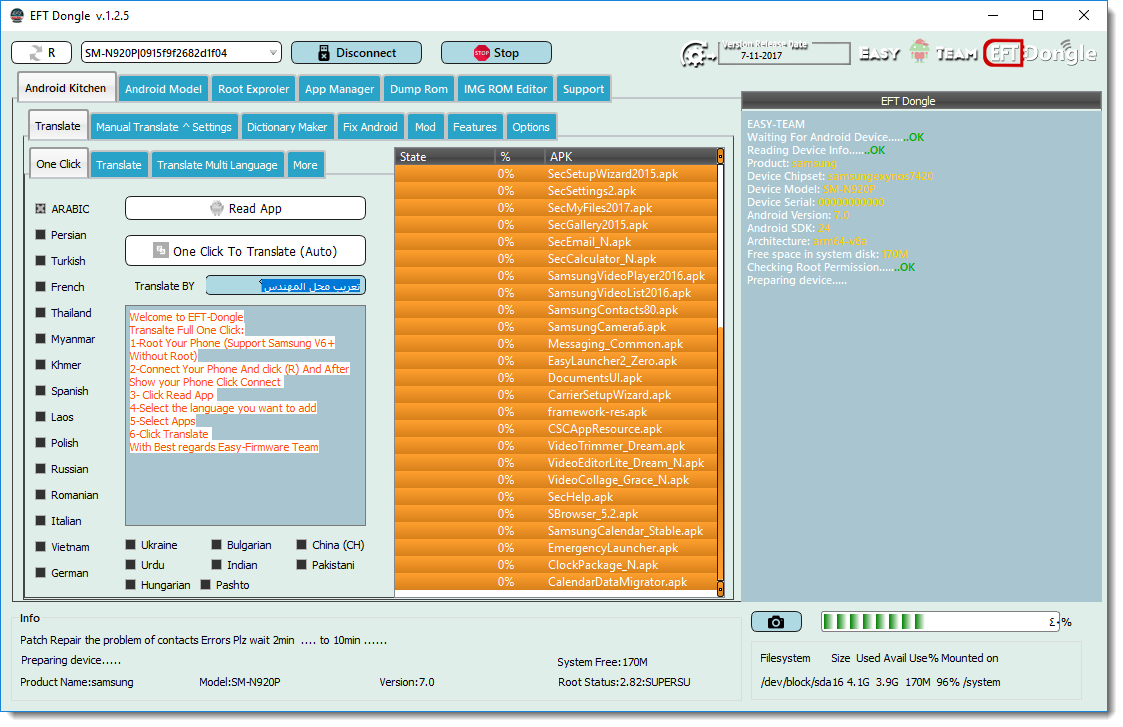Open the IMG ROM Editor tab
1123x727 pixels.
(x=505, y=89)
